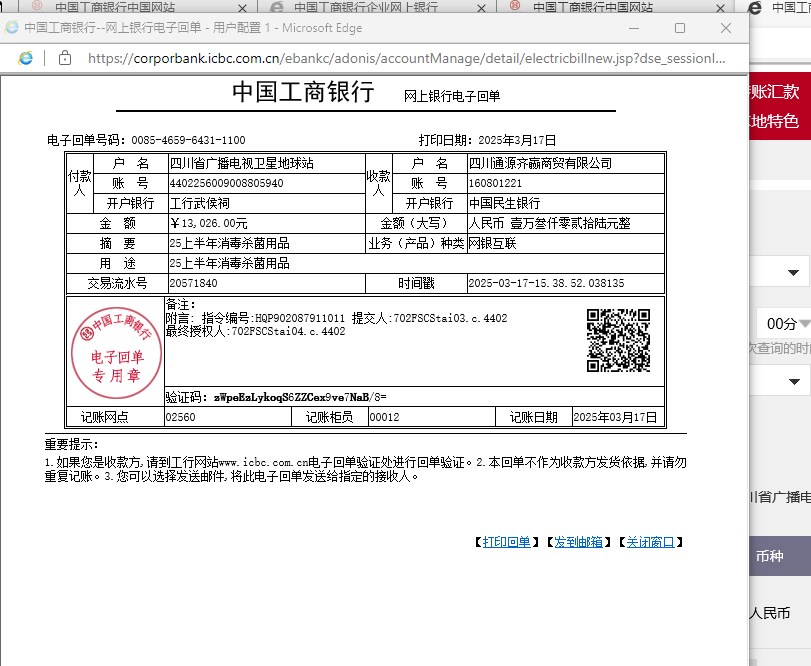Select payee account number 160801221
This screenshot has height=666, width=811.
[495, 183]
